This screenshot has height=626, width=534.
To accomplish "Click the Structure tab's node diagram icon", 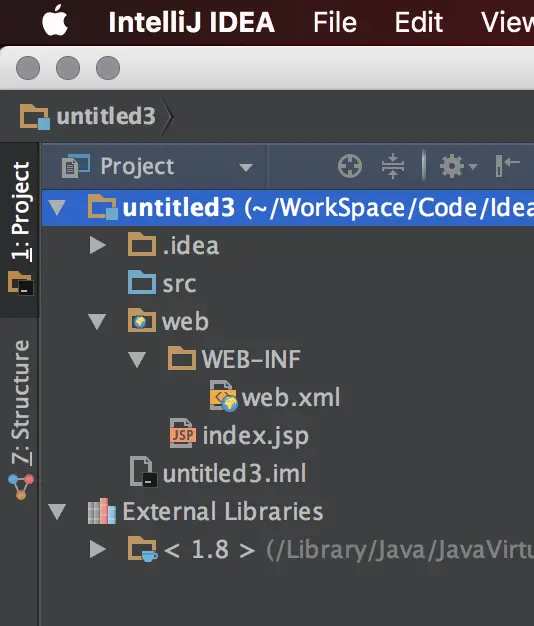I will pos(21,486).
